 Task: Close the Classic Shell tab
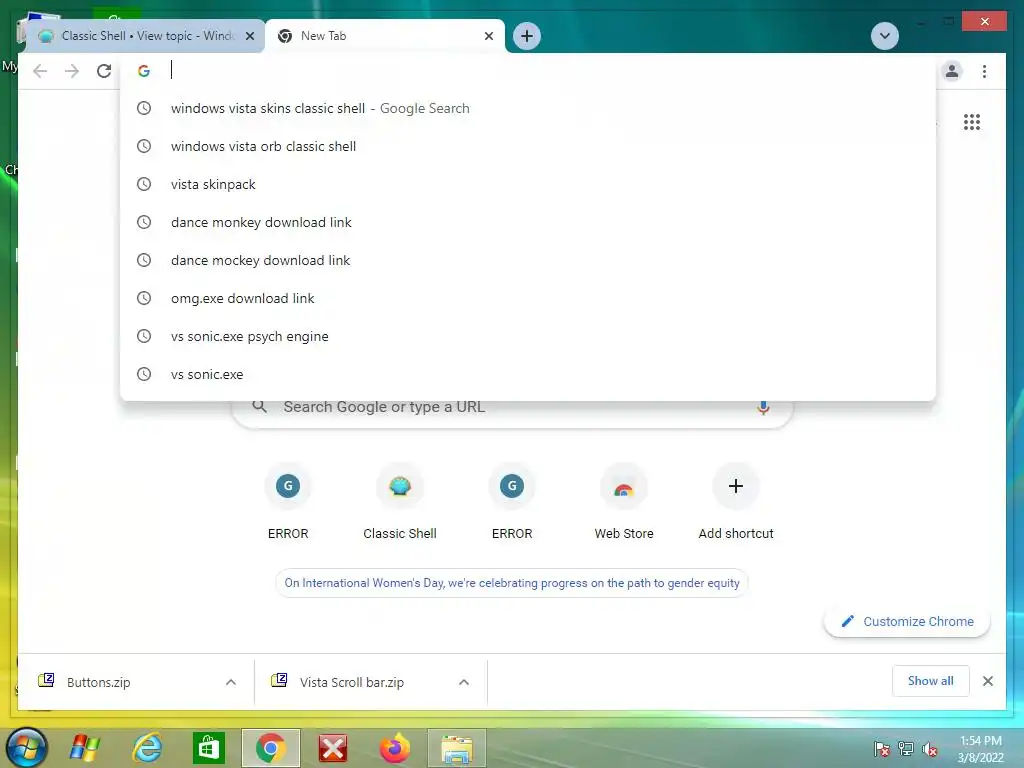click(249, 36)
